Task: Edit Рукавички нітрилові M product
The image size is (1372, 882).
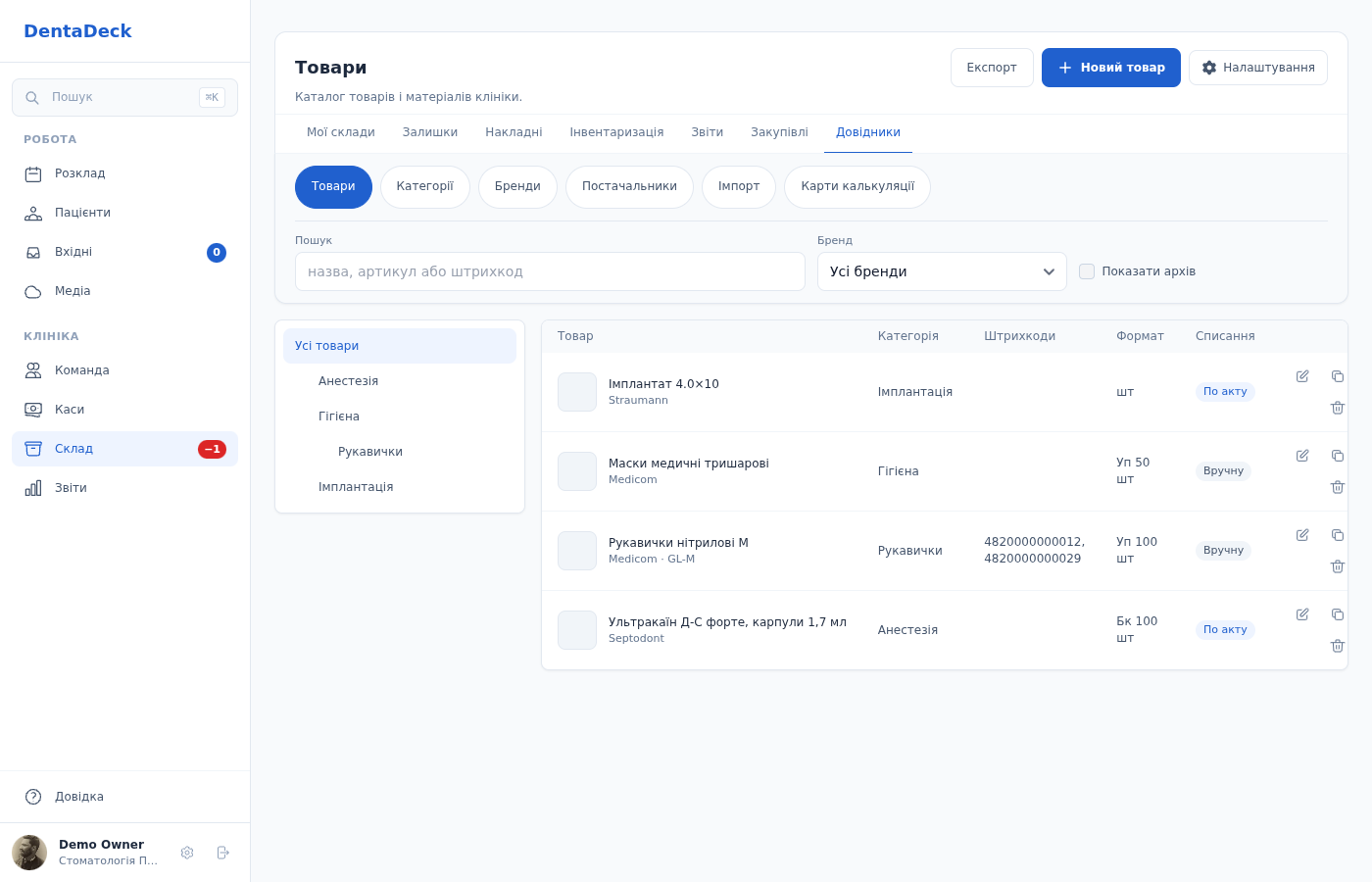Action: pos(1302,535)
